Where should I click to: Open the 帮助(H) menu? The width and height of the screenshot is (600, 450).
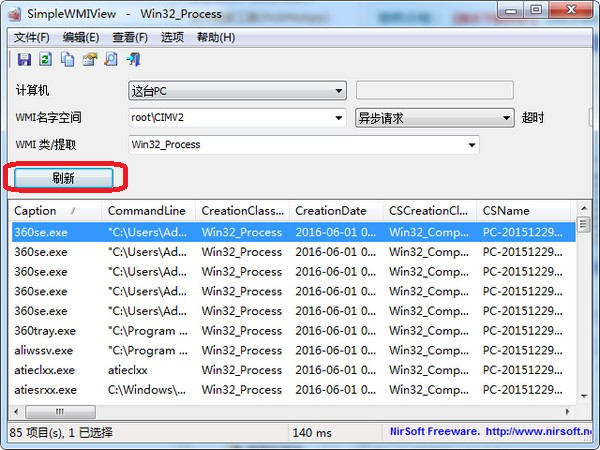216,38
